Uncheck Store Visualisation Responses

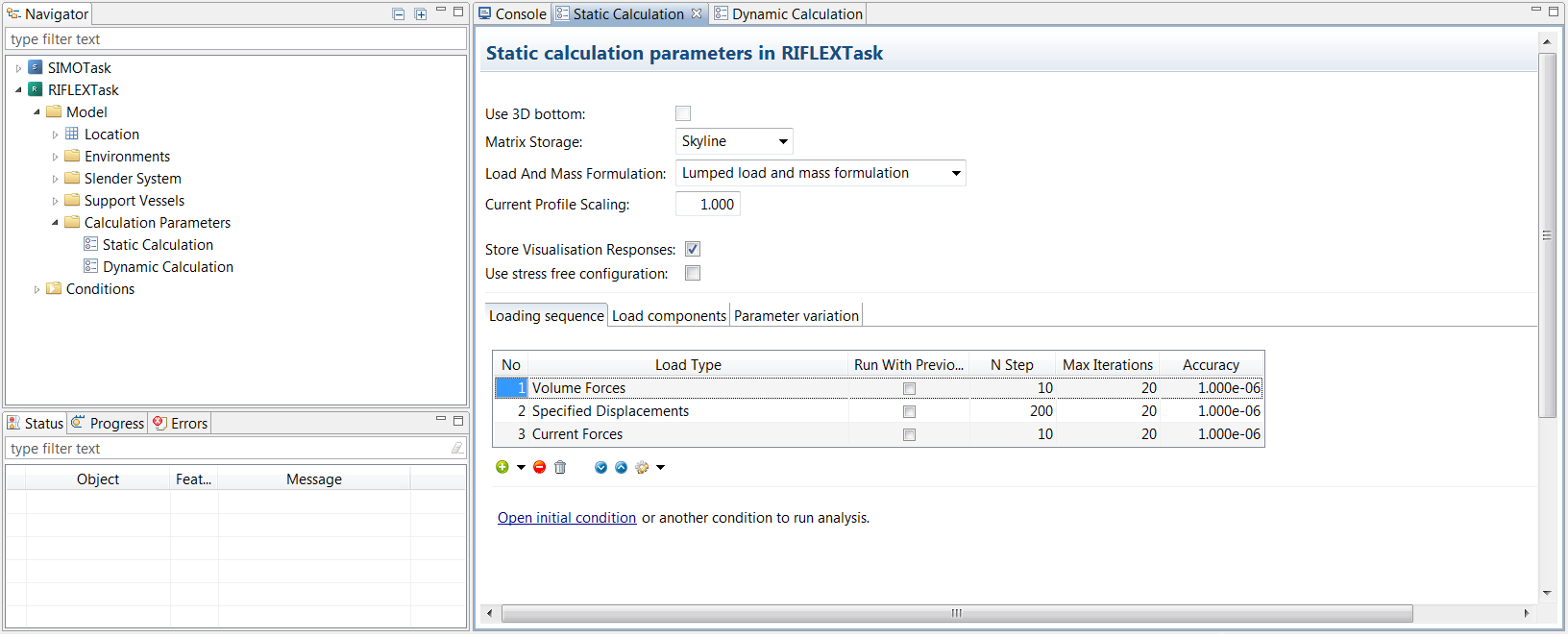point(693,249)
